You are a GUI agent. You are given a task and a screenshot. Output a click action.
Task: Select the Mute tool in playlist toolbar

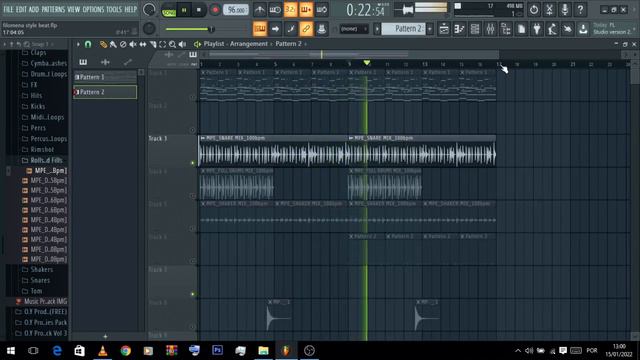[133, 44]
